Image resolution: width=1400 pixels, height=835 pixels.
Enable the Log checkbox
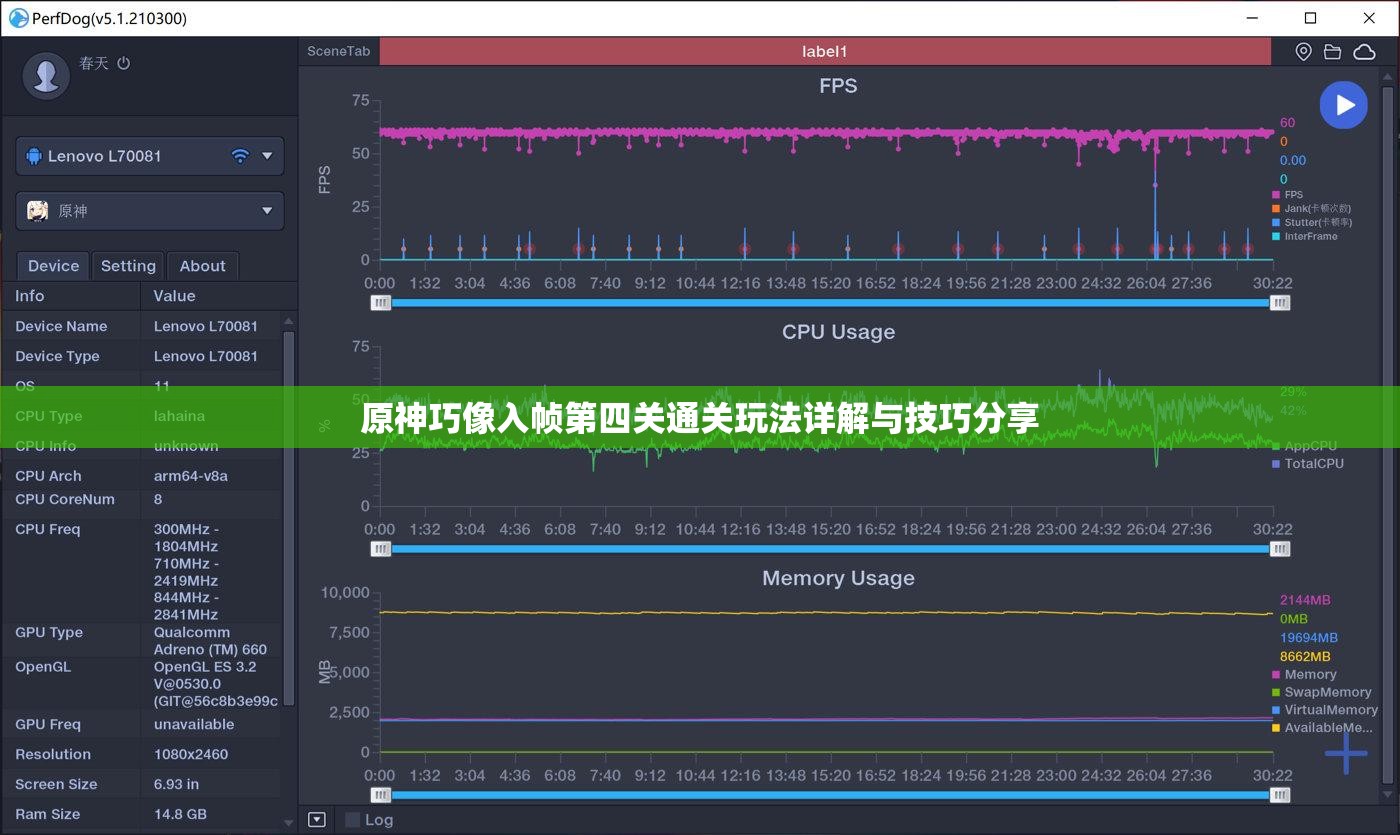pyautogui.click(x=352, y=820)
